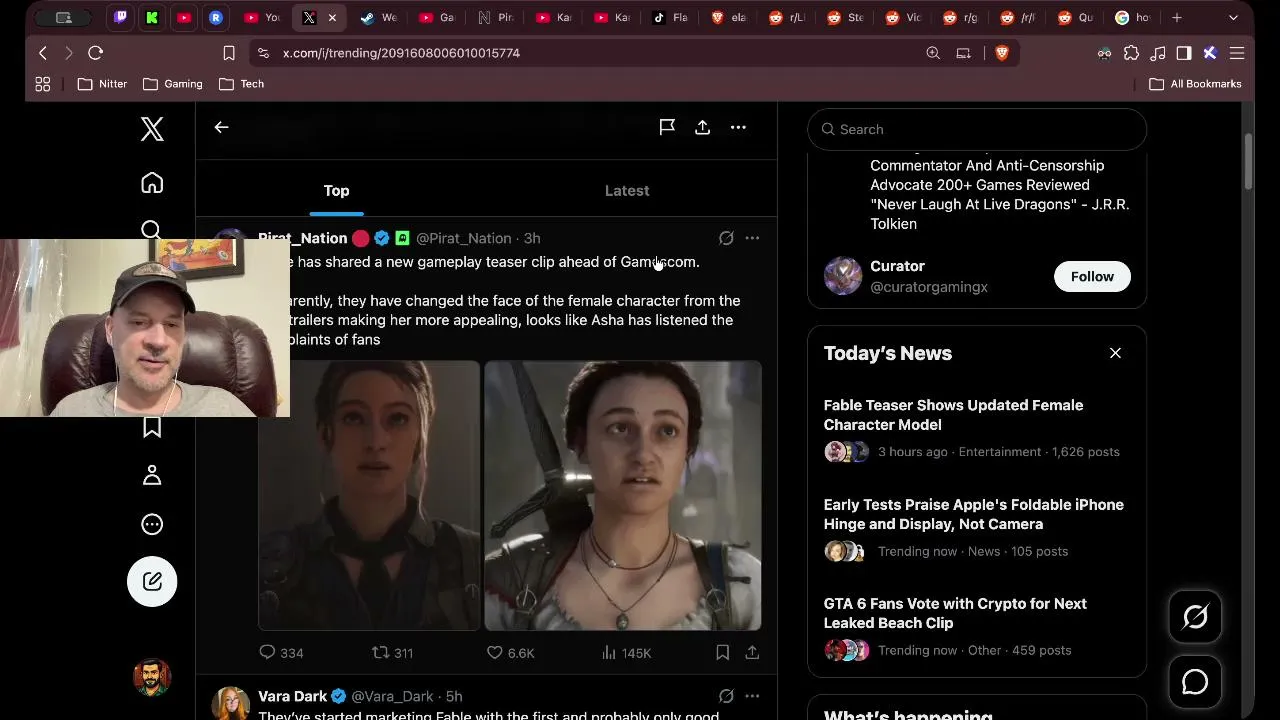
Task: Open the floating Grok button
Action: [x=1195, y=617]
